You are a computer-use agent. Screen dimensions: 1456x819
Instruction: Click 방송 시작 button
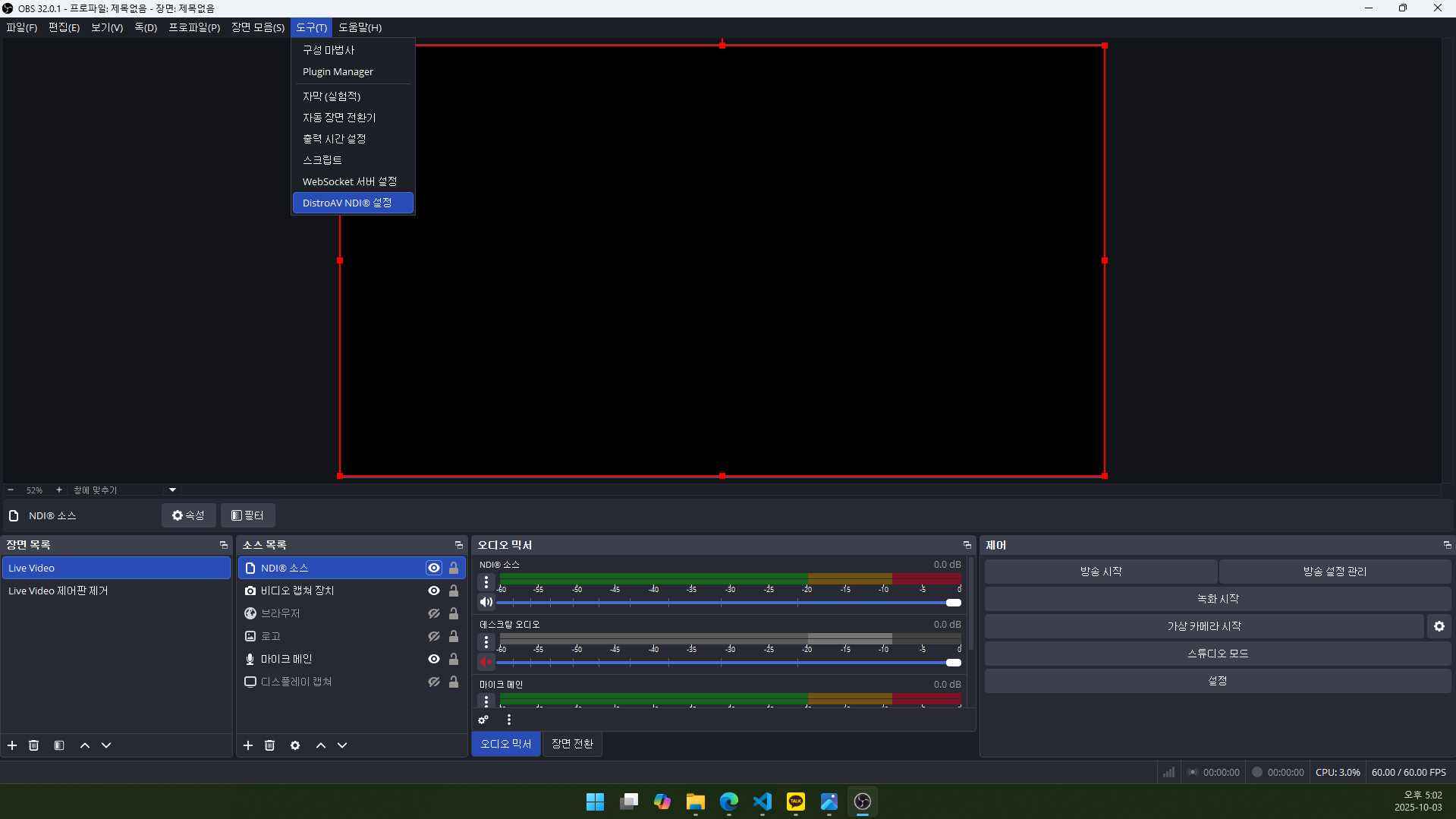click(x=1100, y=572)
